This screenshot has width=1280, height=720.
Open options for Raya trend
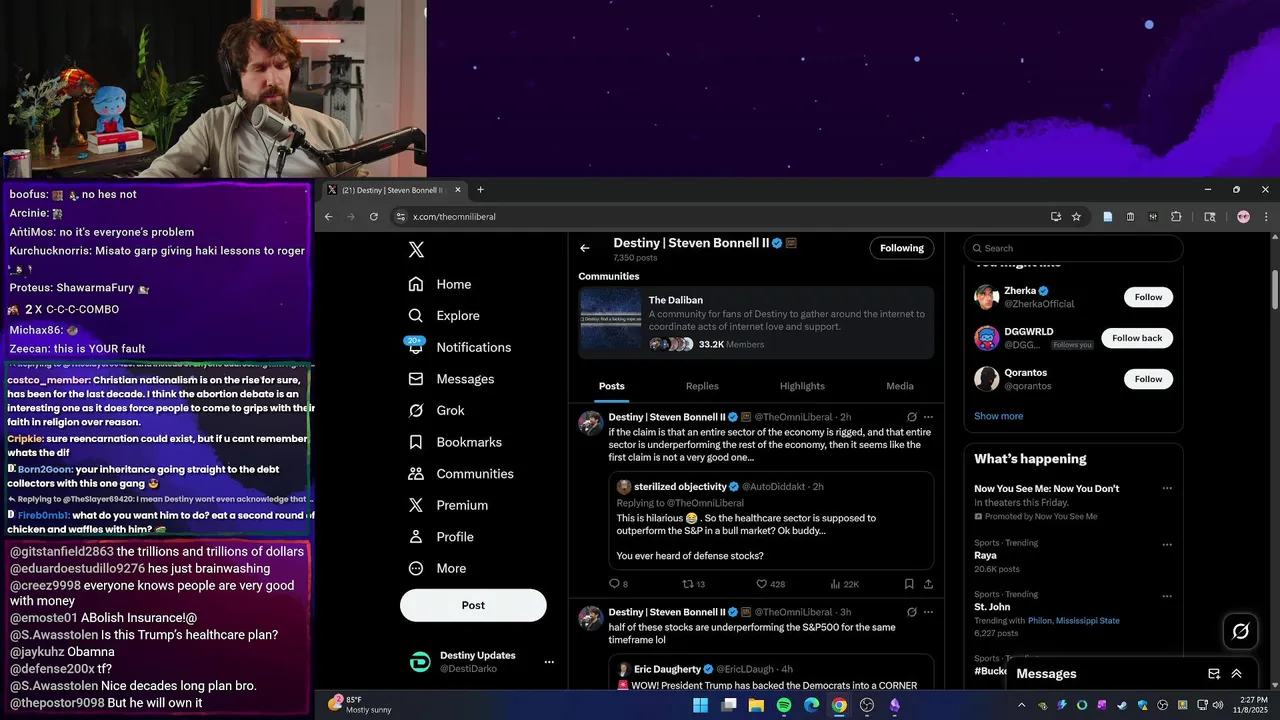pos(1167,545)
